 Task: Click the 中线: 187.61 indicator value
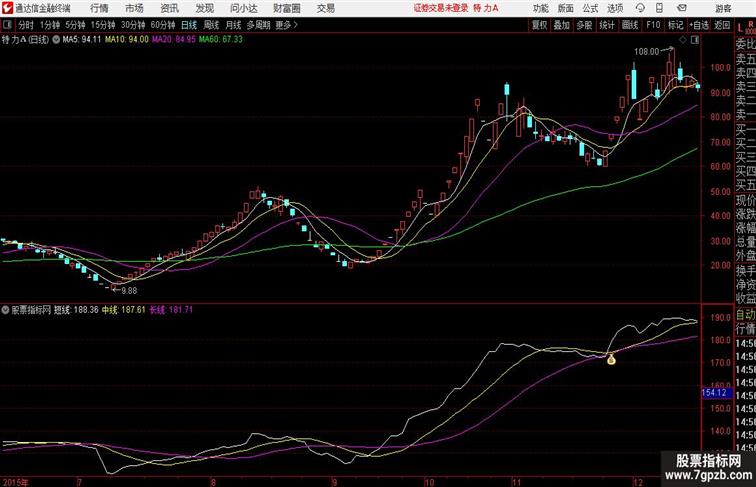click(x=123, y=310)
